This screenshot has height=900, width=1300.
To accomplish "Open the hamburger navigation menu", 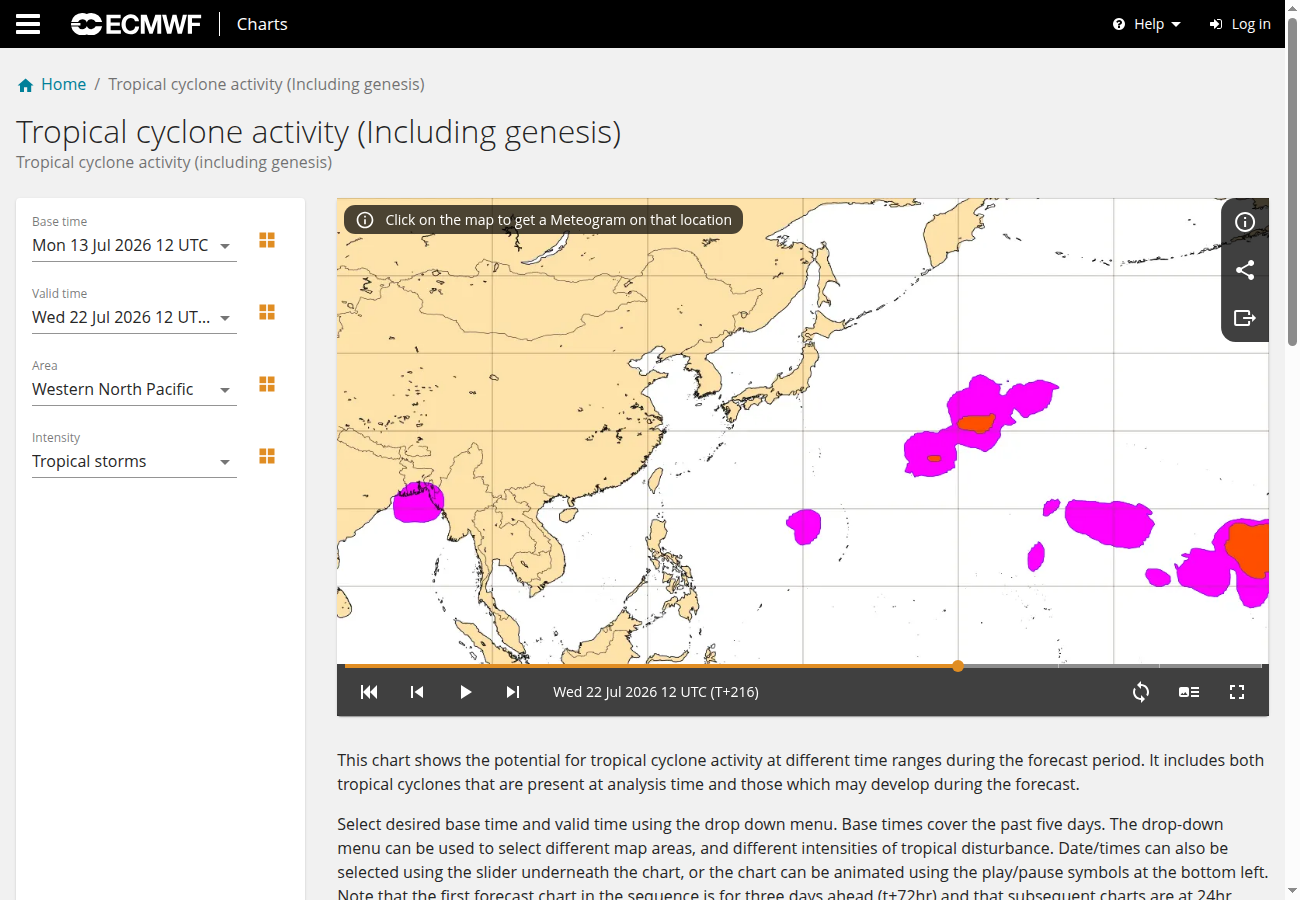I will tap(28, 24).
